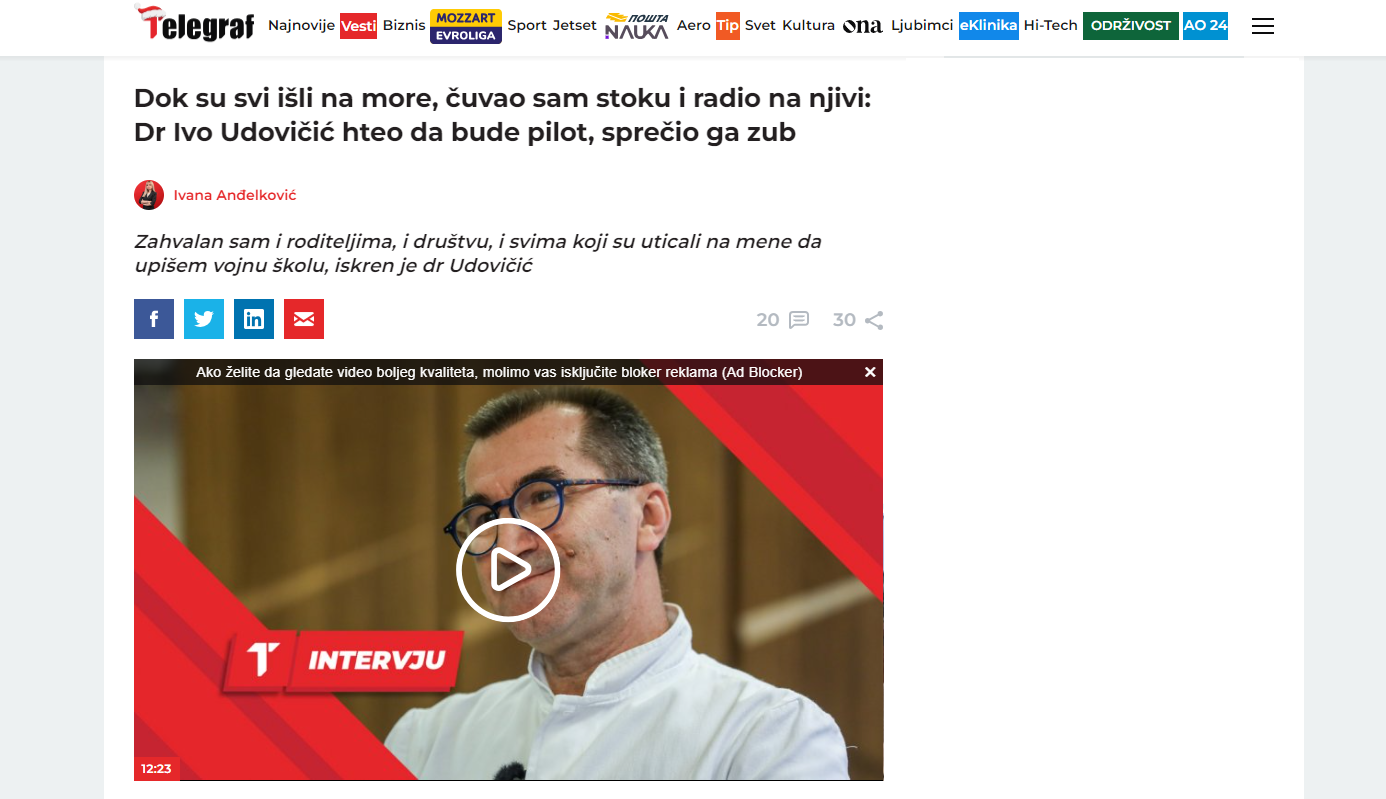Play the Intervju video
This screenshot has height=799, width=1386.
[508, 570]
